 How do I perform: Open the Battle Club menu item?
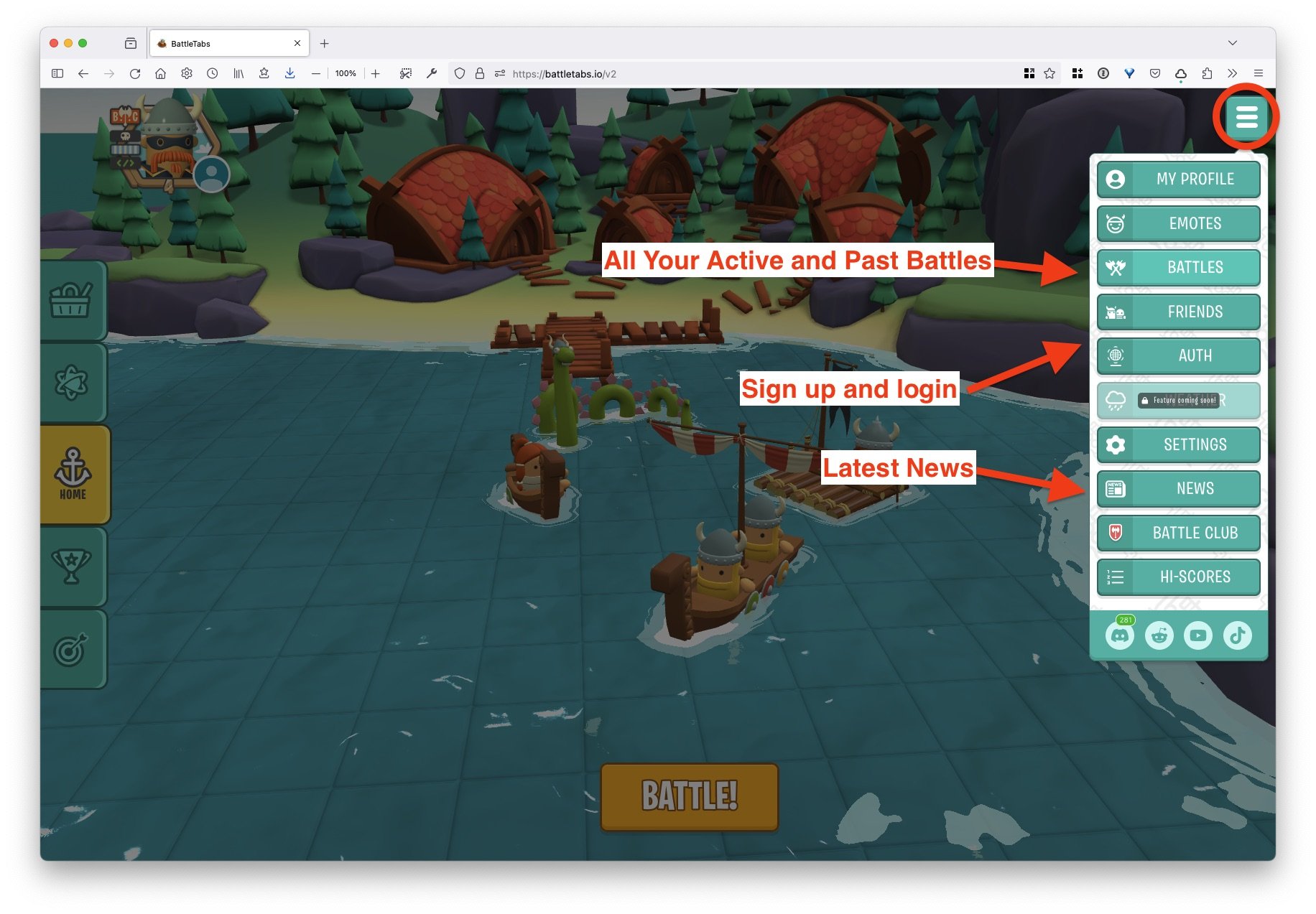1178,533
